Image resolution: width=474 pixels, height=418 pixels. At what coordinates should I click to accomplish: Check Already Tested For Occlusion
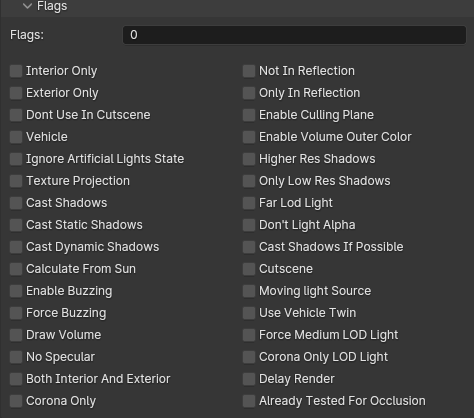point(249,401)
